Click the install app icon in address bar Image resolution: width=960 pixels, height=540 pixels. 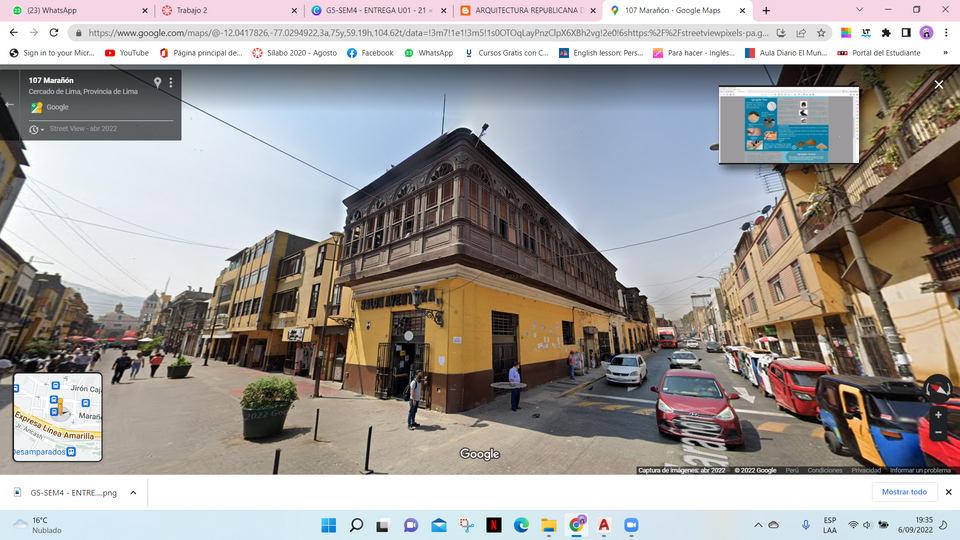[x=781, y=32]
